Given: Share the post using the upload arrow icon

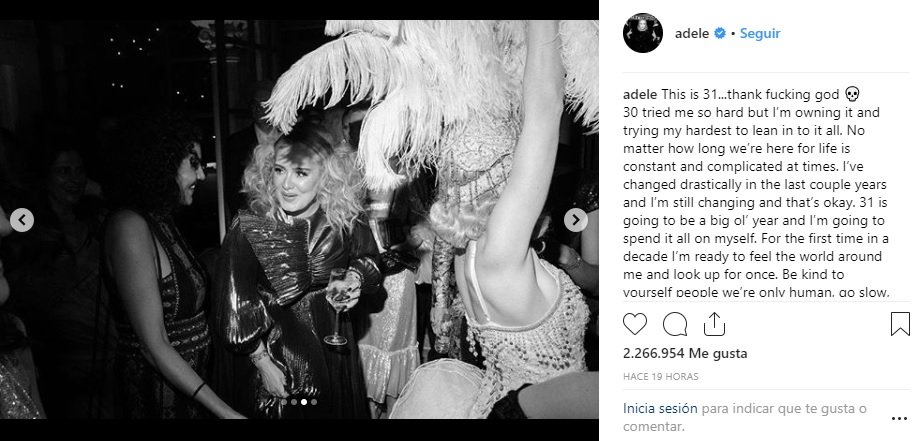Looking at the screenshot, I should point(714,324).
